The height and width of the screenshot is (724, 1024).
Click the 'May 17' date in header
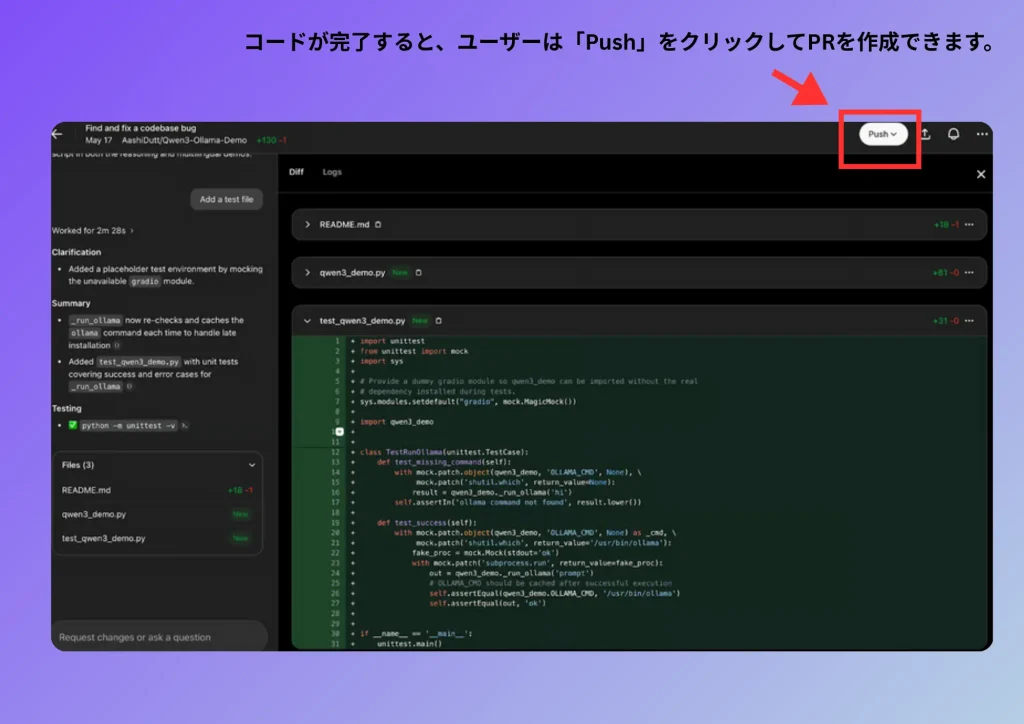[x=99, y=140]
